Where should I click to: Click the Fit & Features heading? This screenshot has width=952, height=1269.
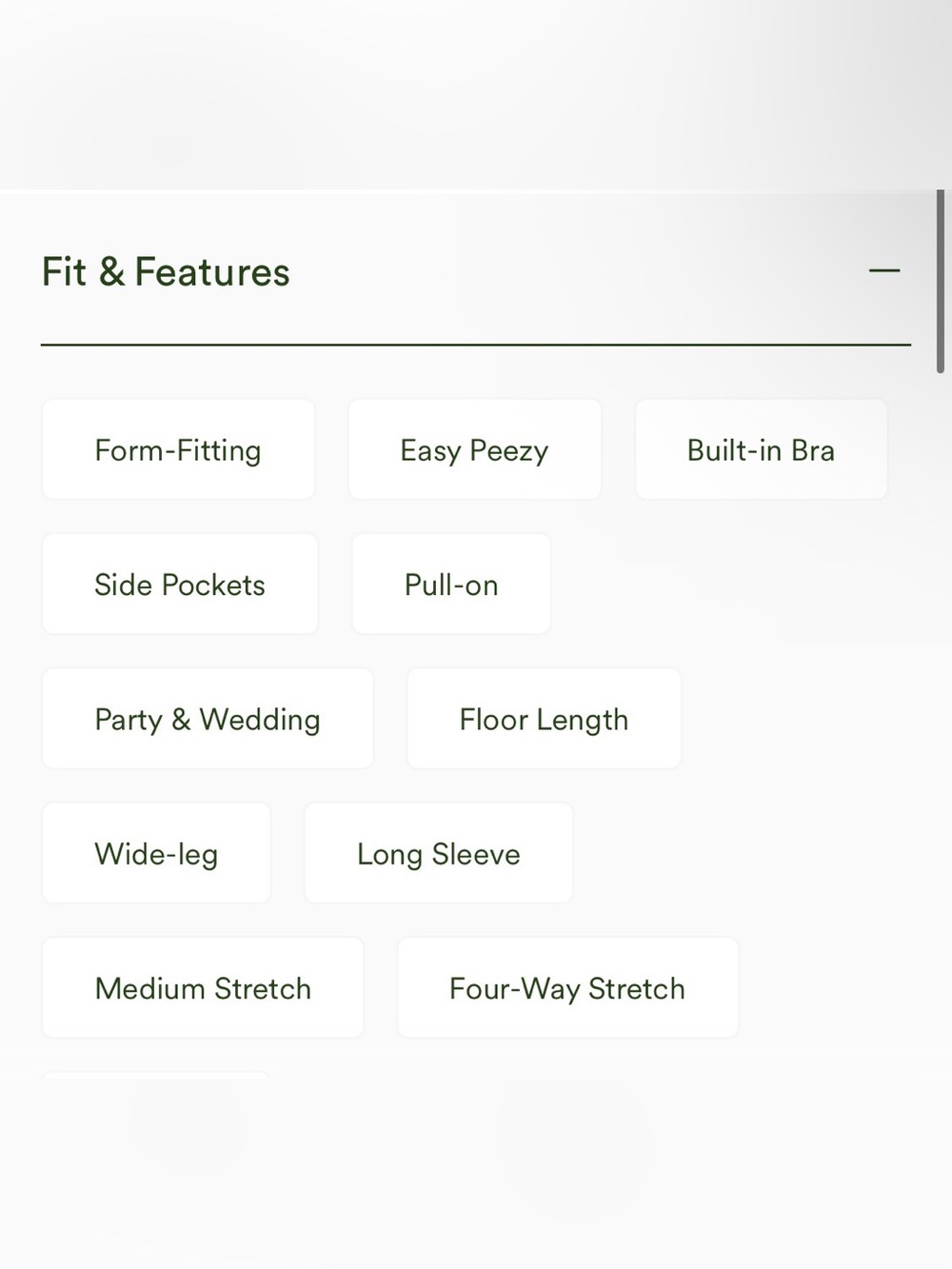click(166, 272)
